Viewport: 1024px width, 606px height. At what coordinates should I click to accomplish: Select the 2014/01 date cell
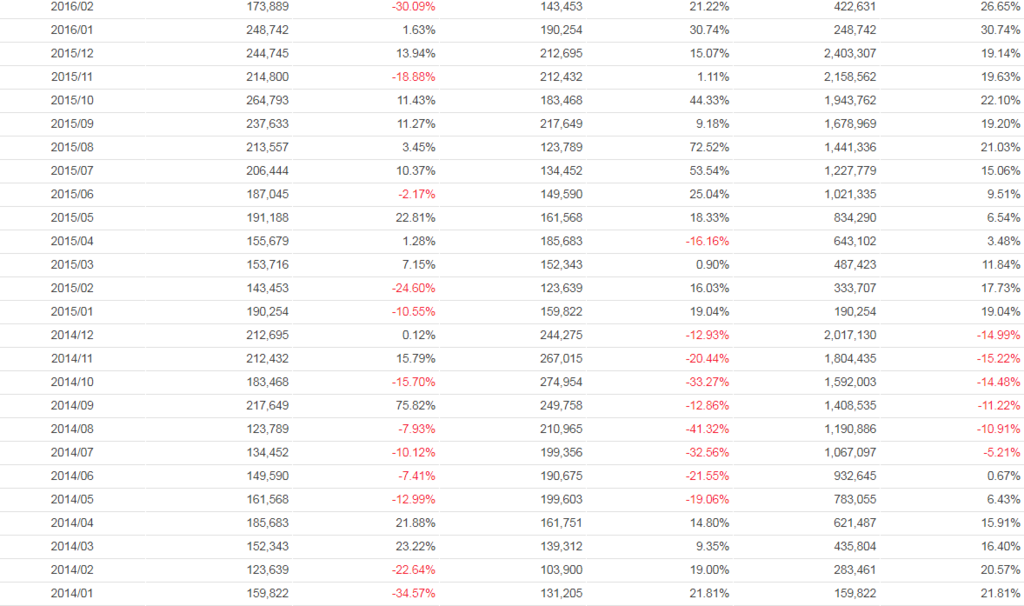(x=72, y=593)
